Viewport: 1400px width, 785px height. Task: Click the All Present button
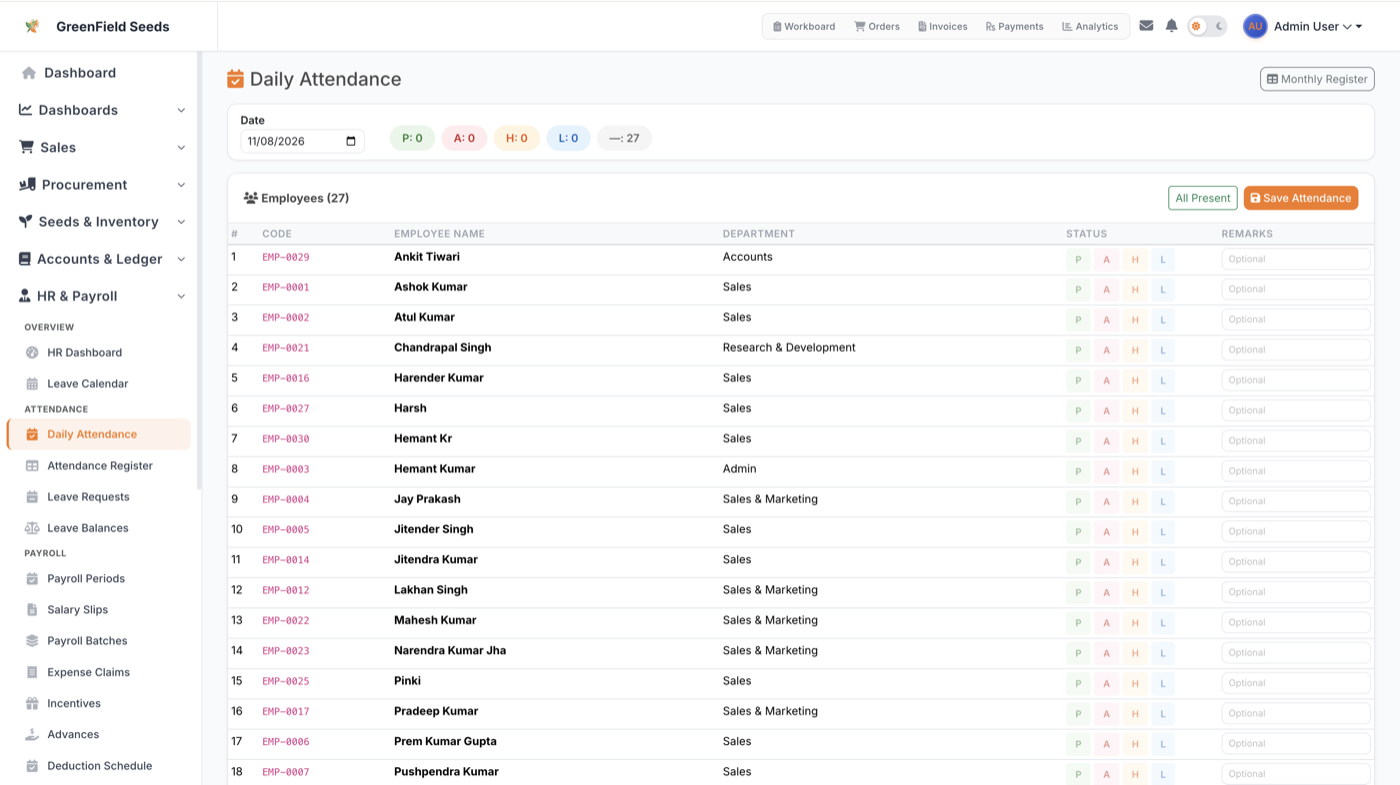pyautogui.click(x=1203, y=198)
